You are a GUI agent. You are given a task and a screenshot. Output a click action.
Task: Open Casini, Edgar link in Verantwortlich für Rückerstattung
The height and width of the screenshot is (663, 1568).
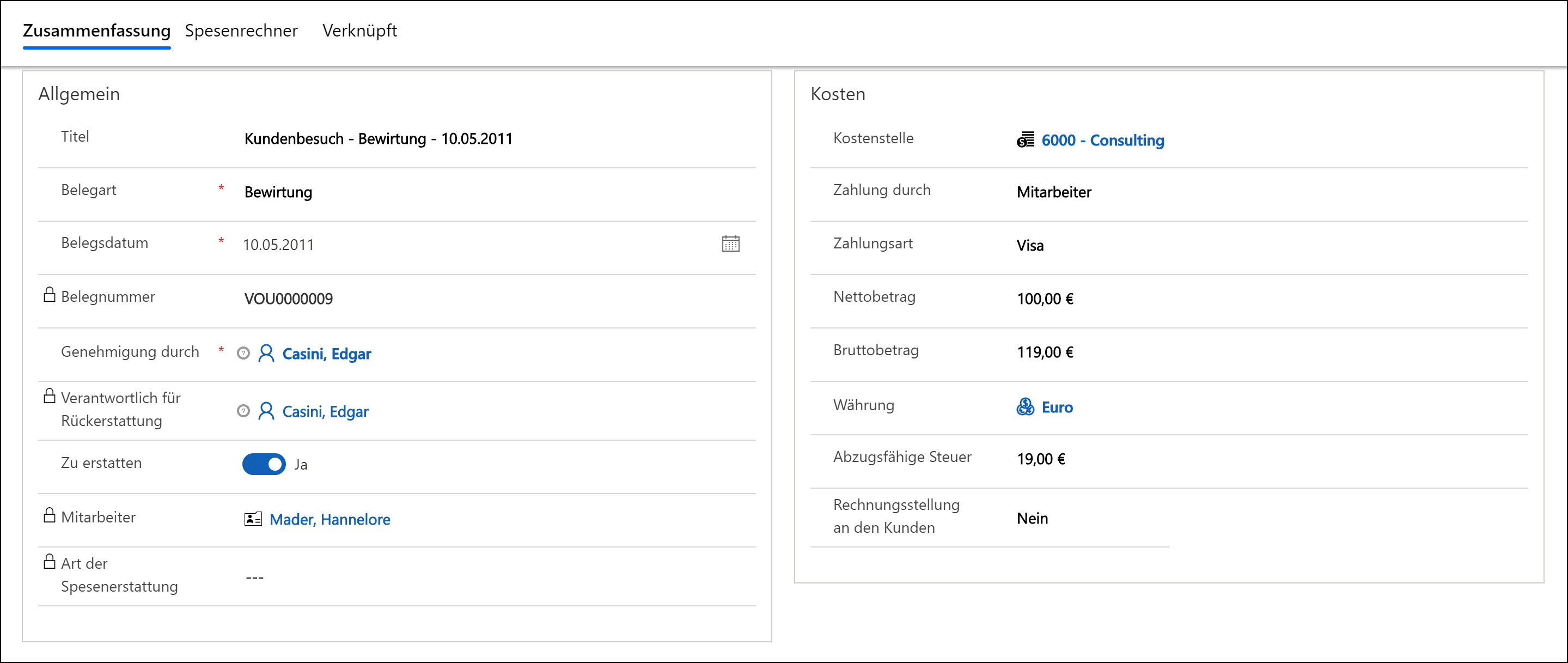326,411
